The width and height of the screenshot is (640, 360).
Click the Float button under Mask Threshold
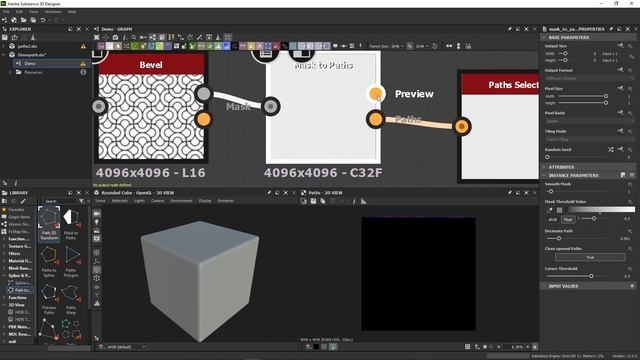click(567, 219)
